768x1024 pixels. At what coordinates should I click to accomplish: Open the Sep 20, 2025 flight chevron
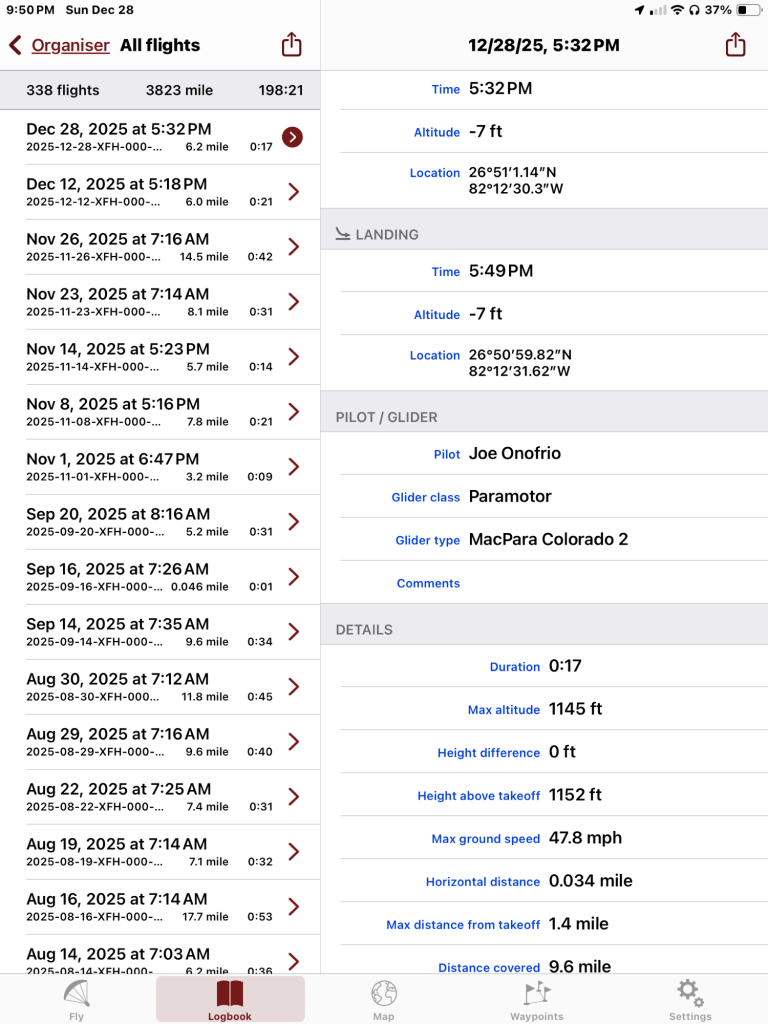click(293, 522)
